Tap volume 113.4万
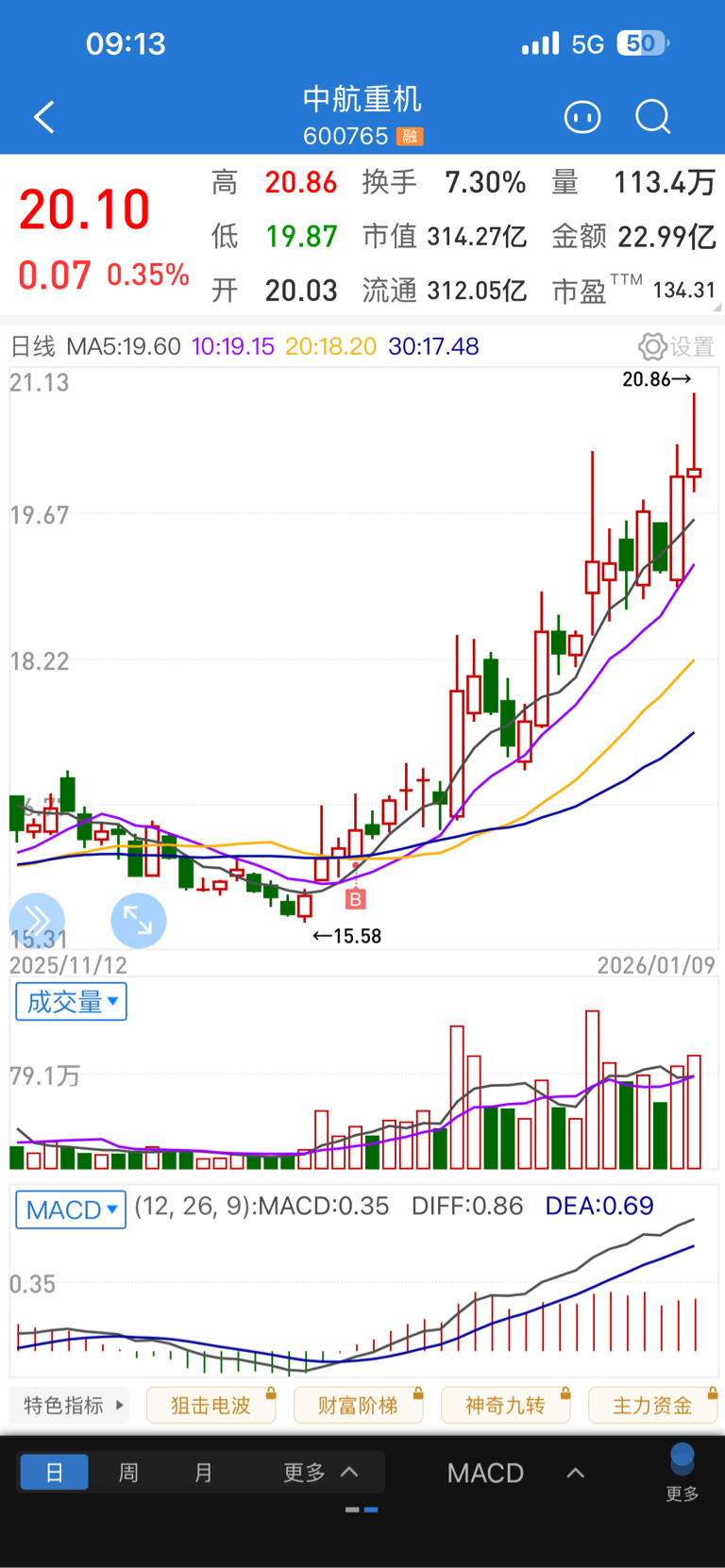Image resolution: width=725 pixels, height=1568 pixels. click(665, 182)
